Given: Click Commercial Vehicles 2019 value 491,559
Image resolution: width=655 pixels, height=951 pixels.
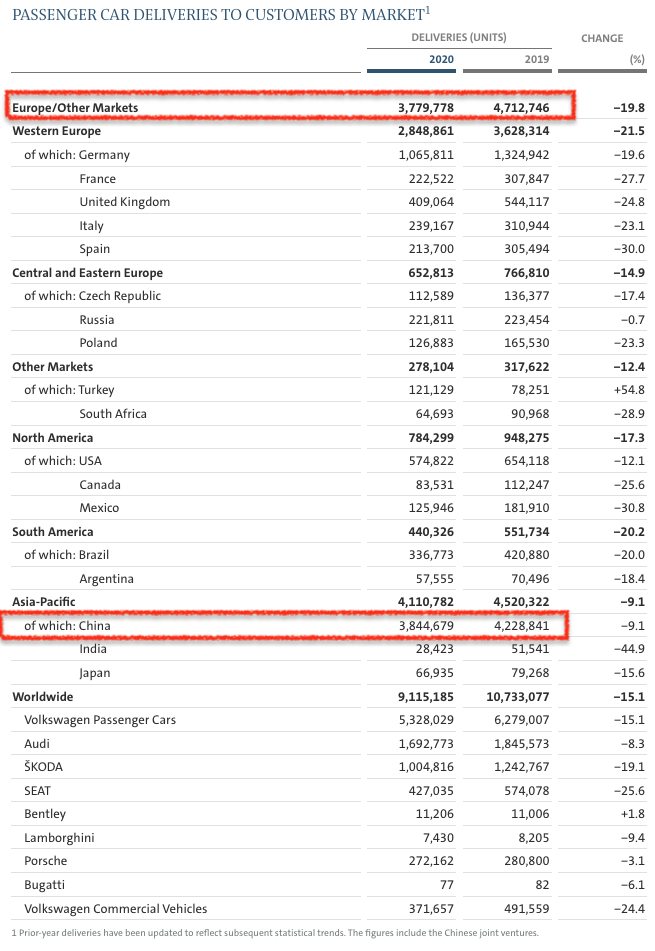Looking at the screenshot, I should (x=526, y=909).
